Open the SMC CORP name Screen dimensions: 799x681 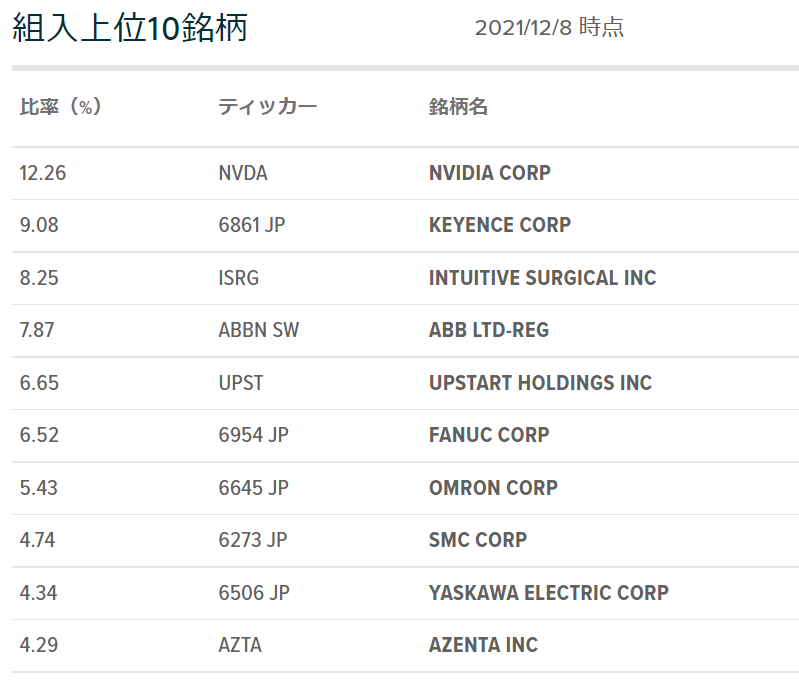click(478, 540)
